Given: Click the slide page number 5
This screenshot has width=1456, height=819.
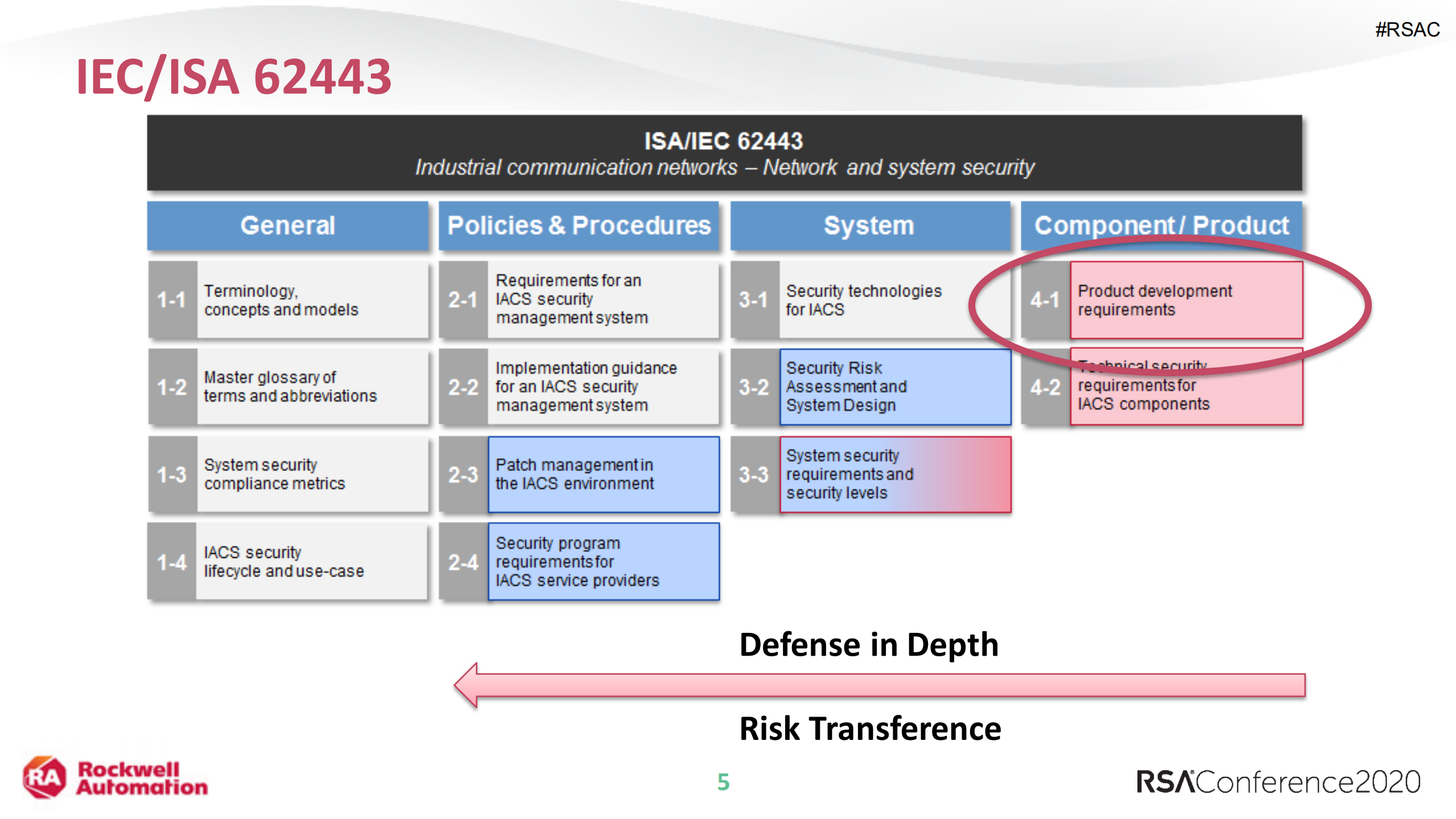Looking at the screenshot, I should click(723, 782).
